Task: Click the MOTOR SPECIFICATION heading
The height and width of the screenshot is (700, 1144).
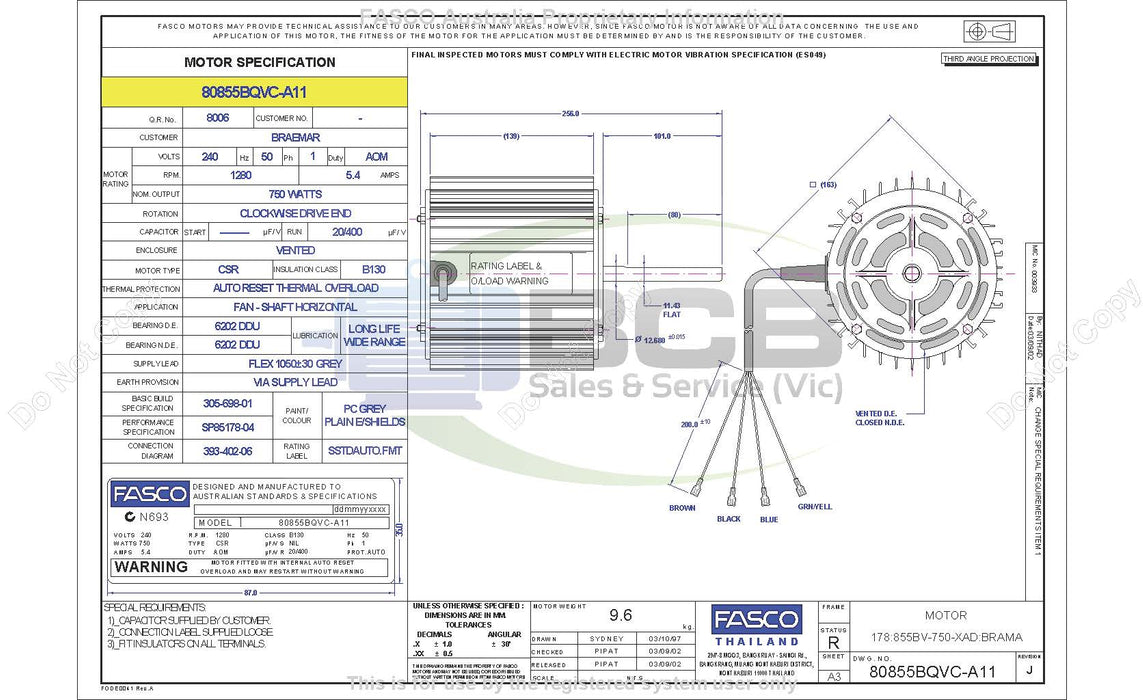Action: [x=259, y=62]
